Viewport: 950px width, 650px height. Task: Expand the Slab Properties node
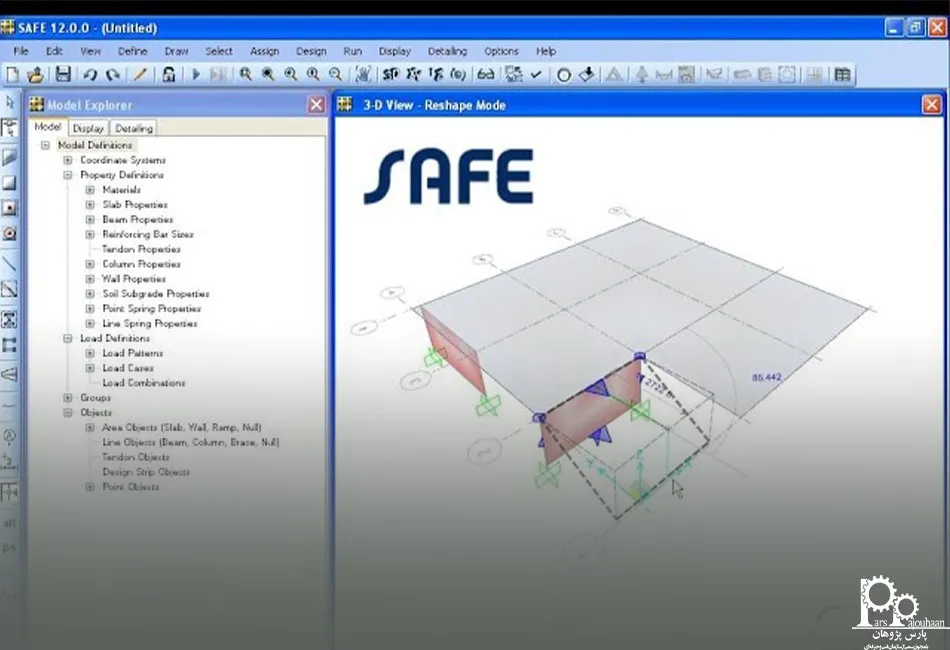click(90, 205)
